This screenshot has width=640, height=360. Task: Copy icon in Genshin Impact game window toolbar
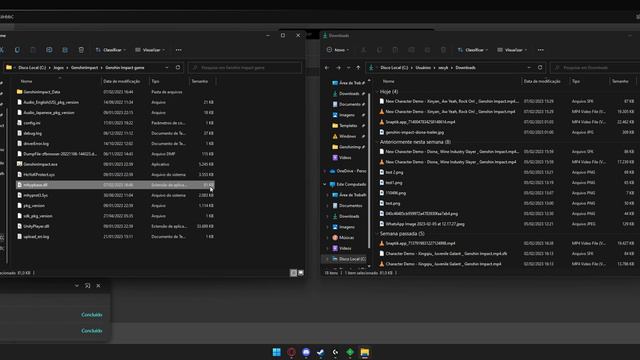point(17,50)
